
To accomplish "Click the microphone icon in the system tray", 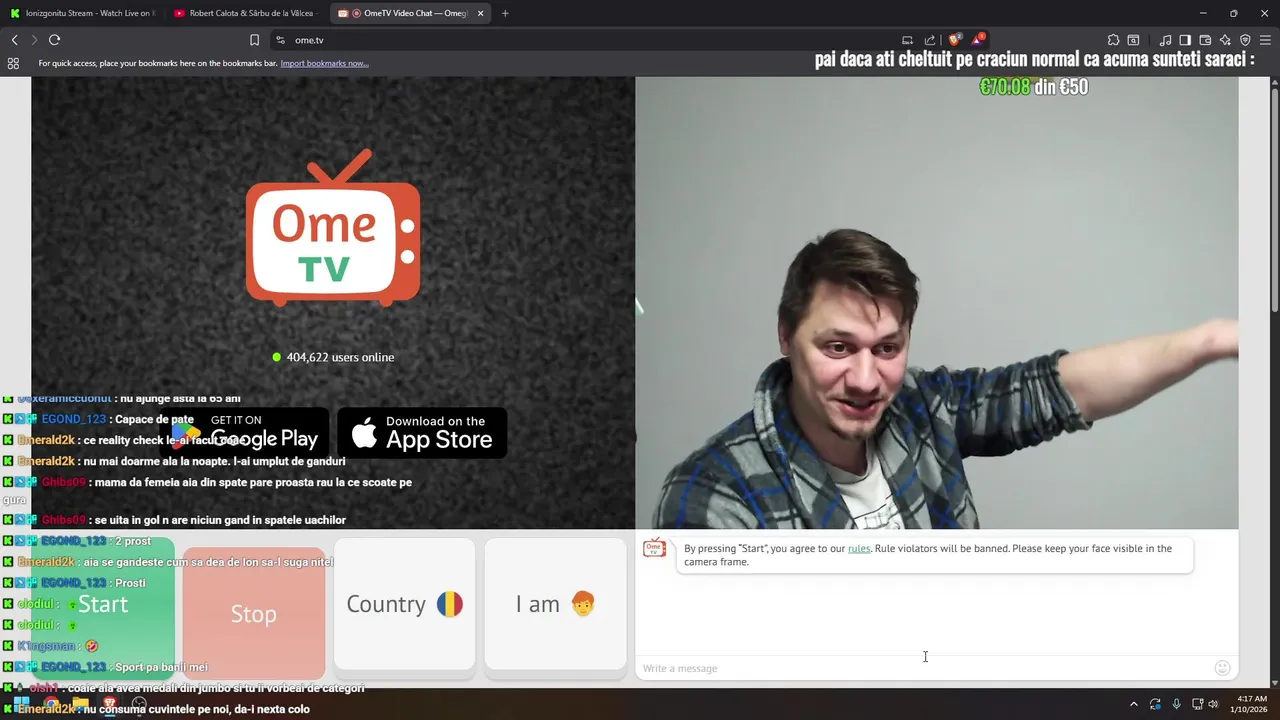I will tap(1176, 704).
